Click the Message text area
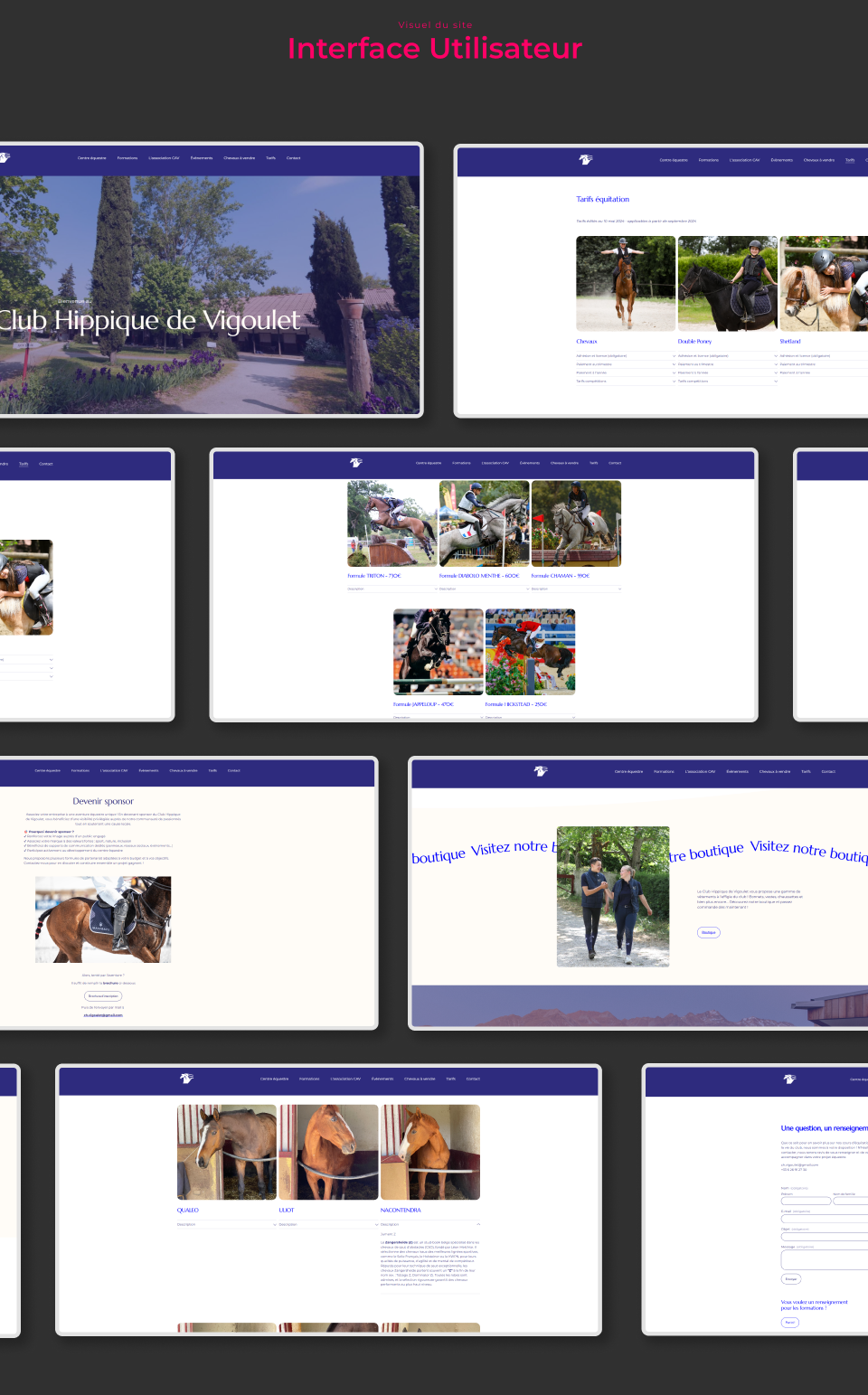Screen dimensions: 868x1395 [825, 1259]
